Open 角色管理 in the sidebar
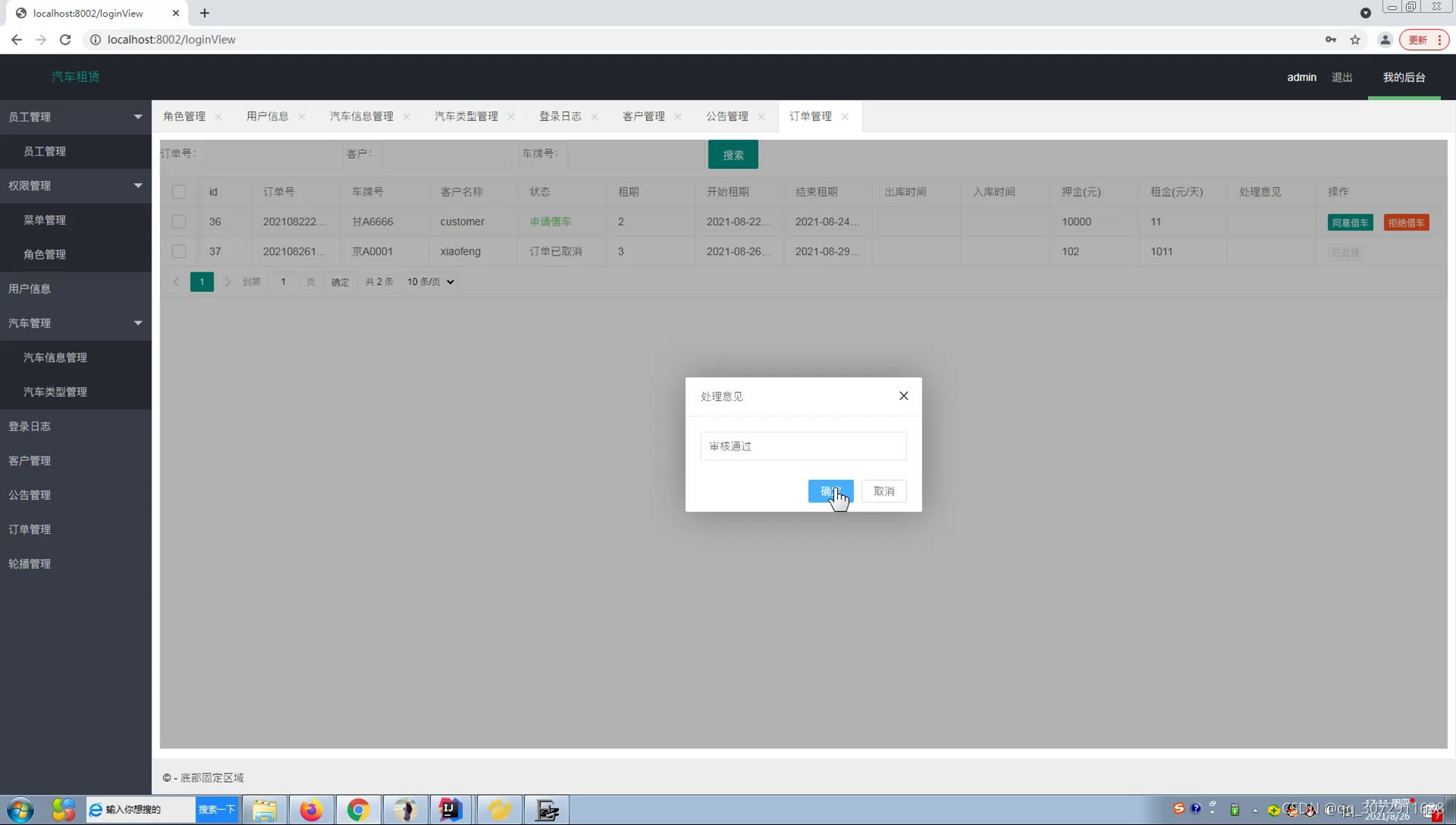 point(76,255)
